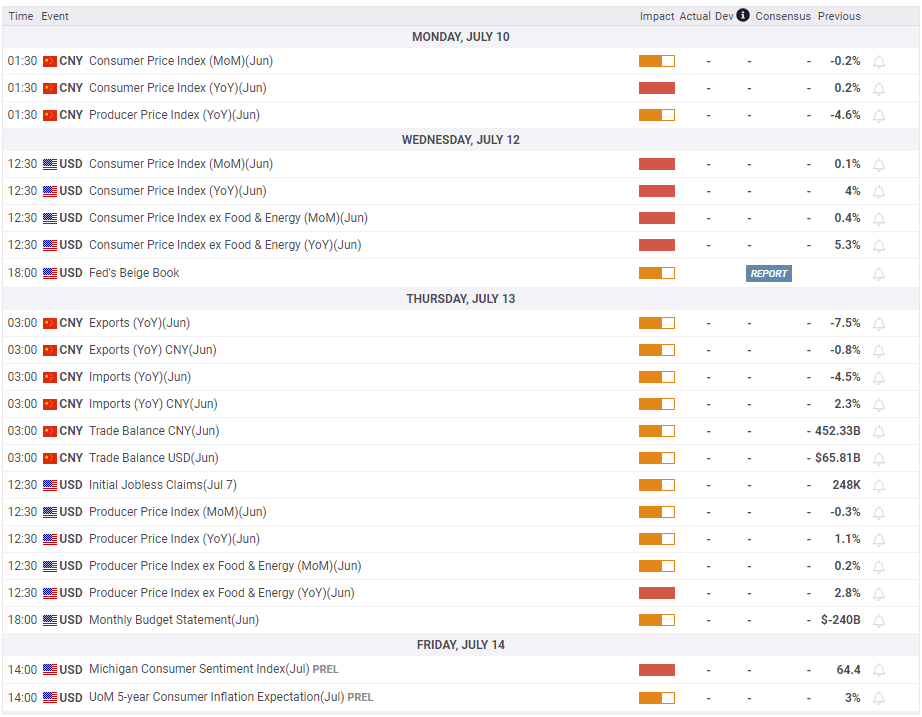Expand the USD Producer Price Index (YoY)(Jun) row
Screen dimensions: 922x717
coord(174,539)
